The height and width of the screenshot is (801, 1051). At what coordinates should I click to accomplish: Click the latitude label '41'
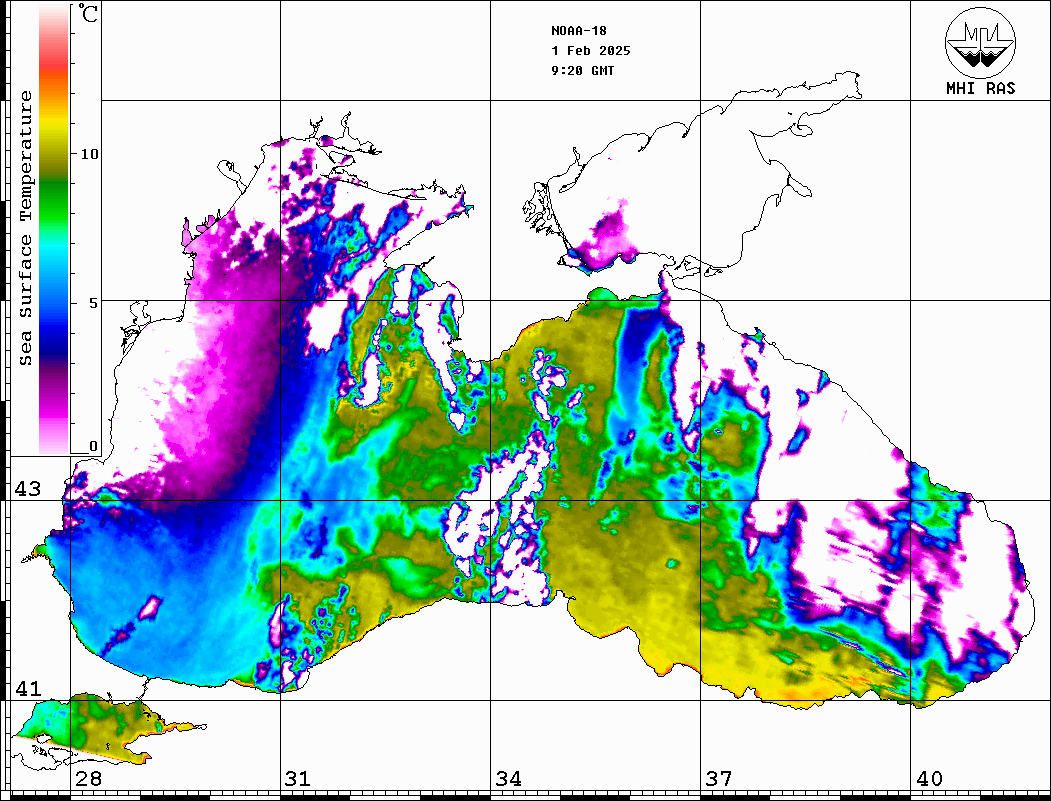[x=28, y=689]
